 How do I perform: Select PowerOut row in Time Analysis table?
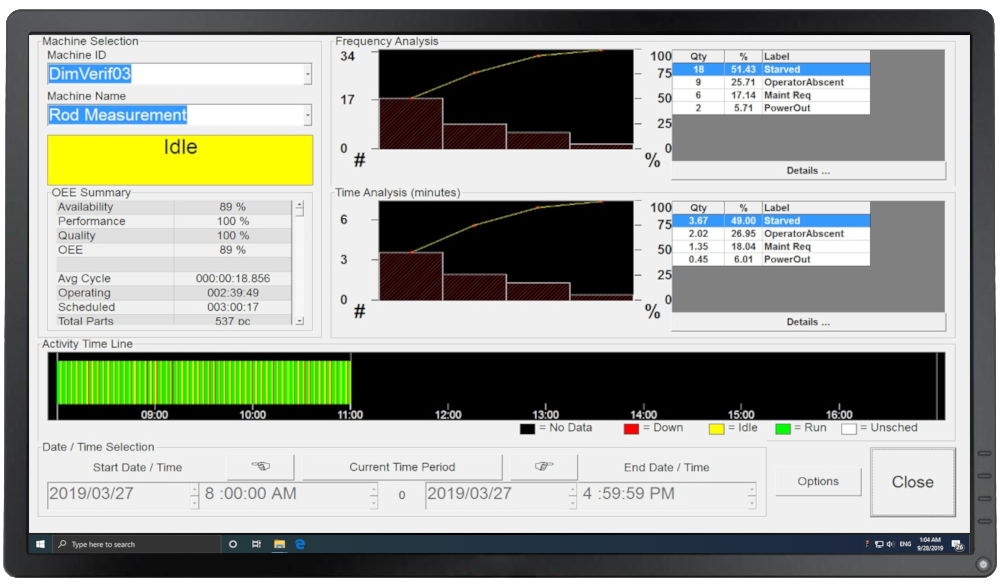click(x=771, y=259)
